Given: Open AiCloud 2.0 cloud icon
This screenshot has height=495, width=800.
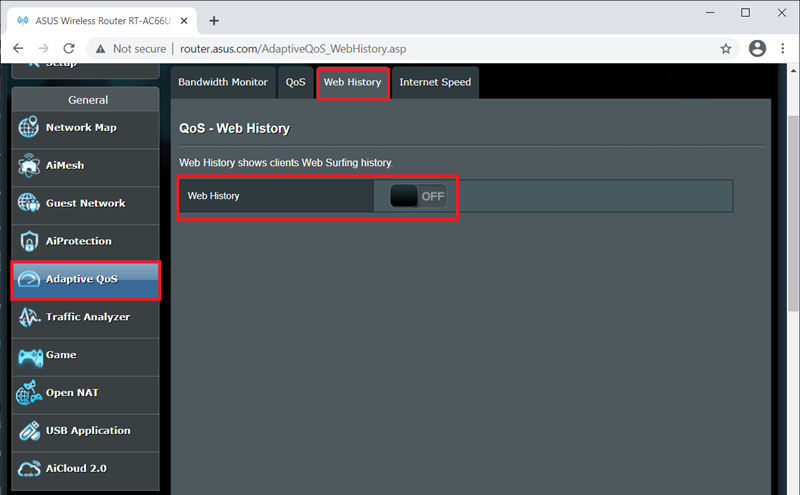Looking at the screenshot, I should [28, 469].
